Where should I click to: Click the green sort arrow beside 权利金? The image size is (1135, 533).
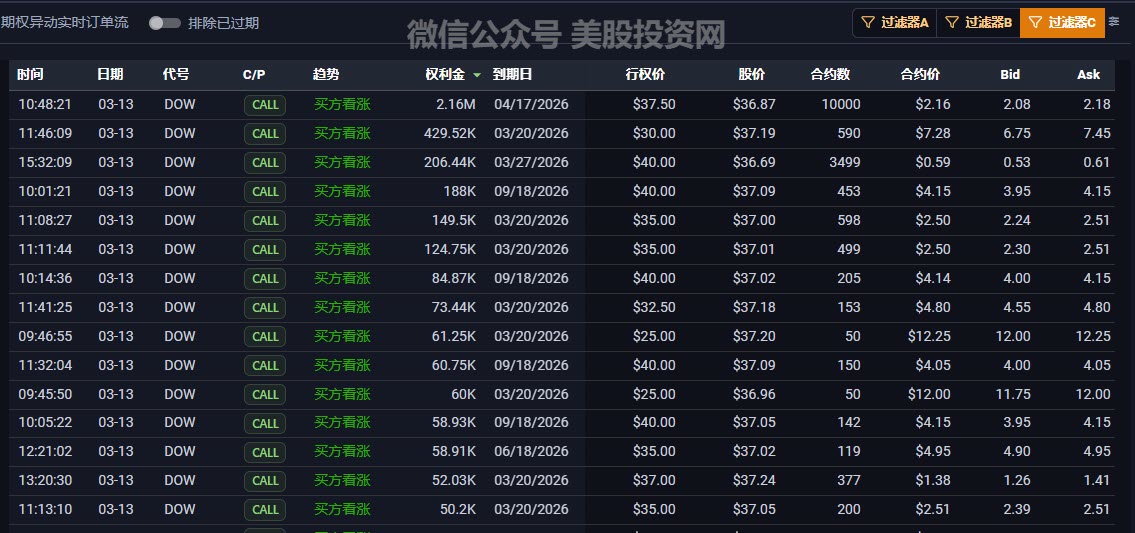[477, 75]
